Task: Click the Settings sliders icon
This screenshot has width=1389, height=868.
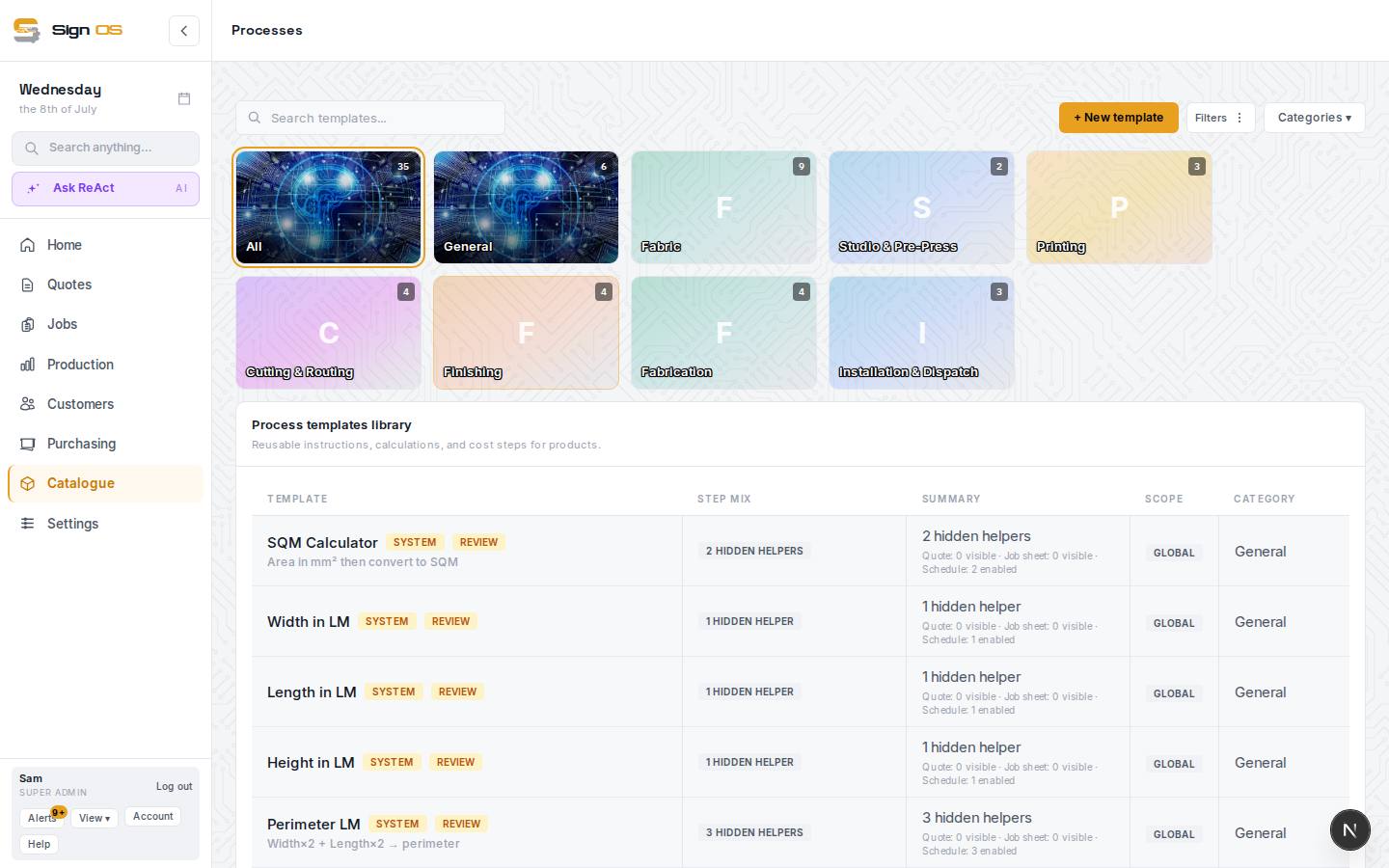Action: [x=28, y=524]
